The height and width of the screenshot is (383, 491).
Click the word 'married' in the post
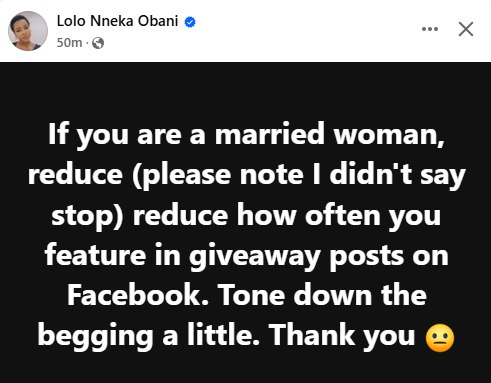269,134
